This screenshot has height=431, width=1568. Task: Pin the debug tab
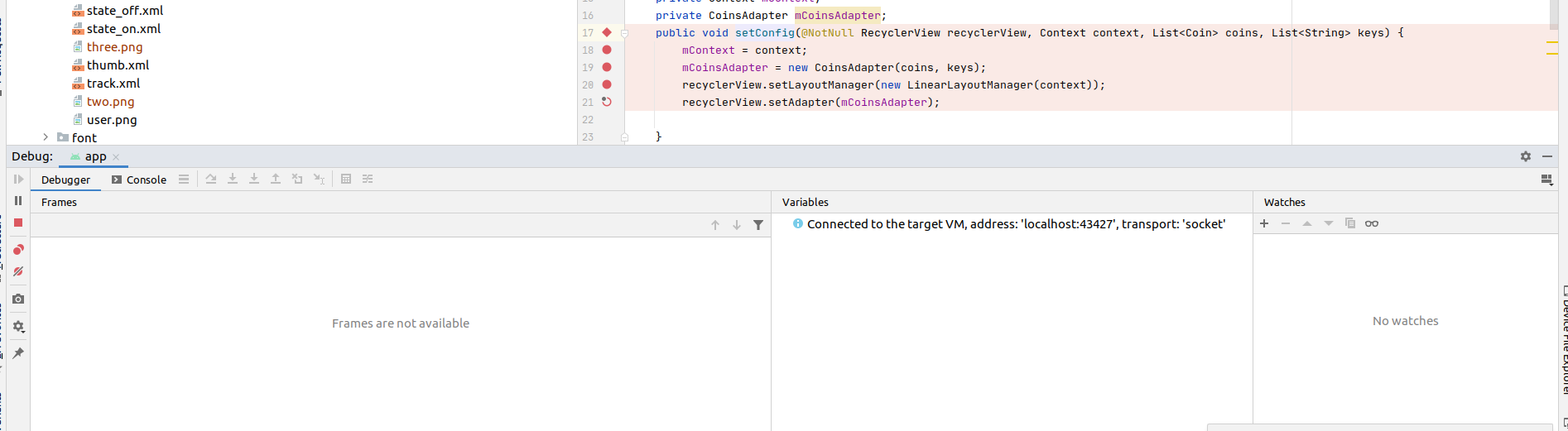click(x=18, y=353)
